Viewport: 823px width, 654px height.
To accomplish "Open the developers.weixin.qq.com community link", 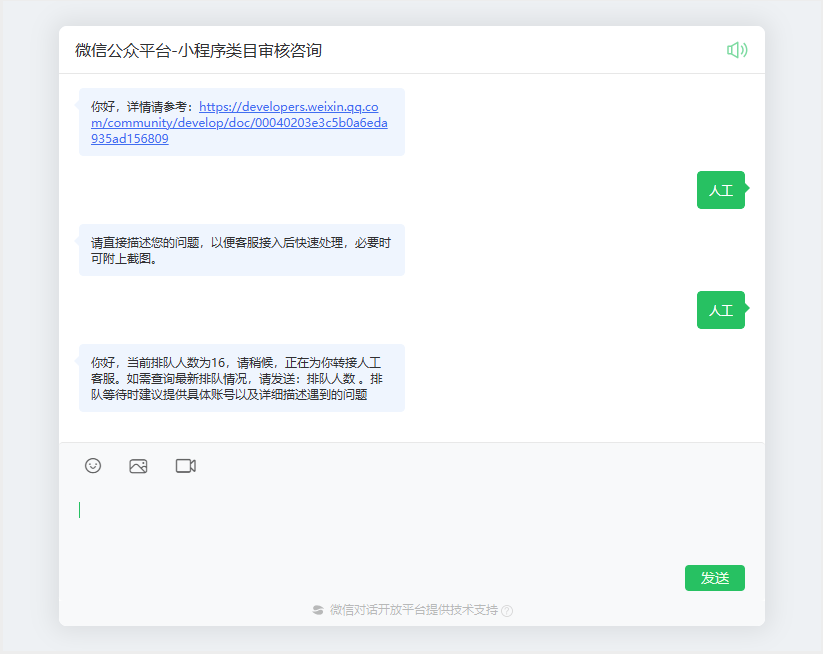I will point(239,123).
